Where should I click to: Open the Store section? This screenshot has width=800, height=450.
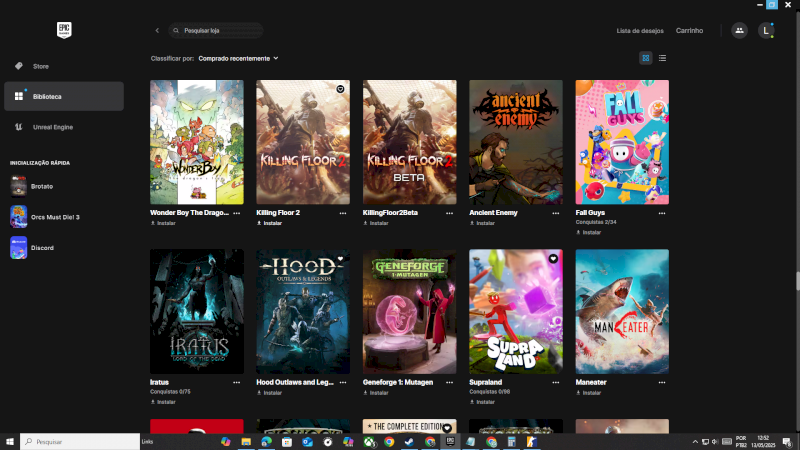click(40, 66)
